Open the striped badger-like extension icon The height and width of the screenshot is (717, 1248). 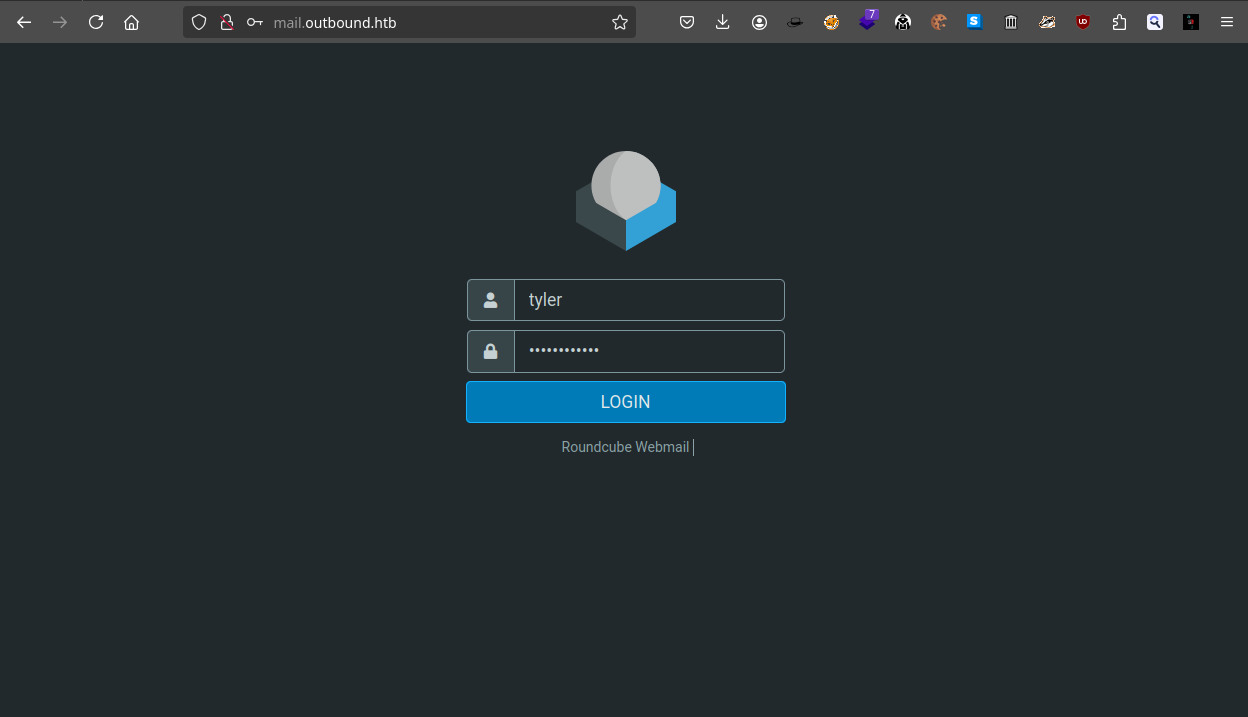tap(1047, 22)
